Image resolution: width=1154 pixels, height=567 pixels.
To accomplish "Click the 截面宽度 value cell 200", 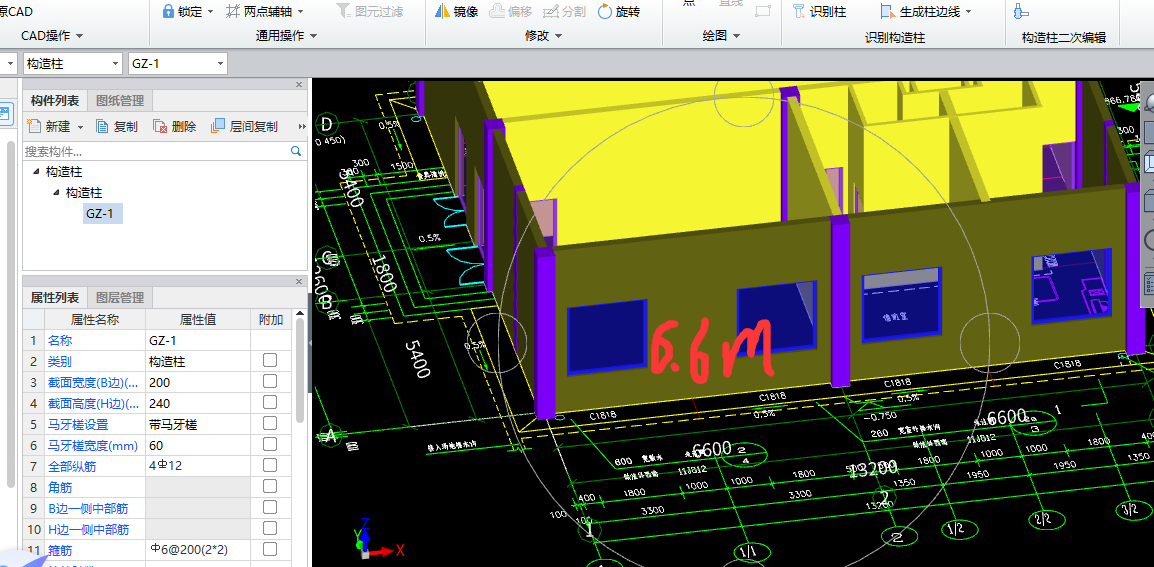I will 198,382.
